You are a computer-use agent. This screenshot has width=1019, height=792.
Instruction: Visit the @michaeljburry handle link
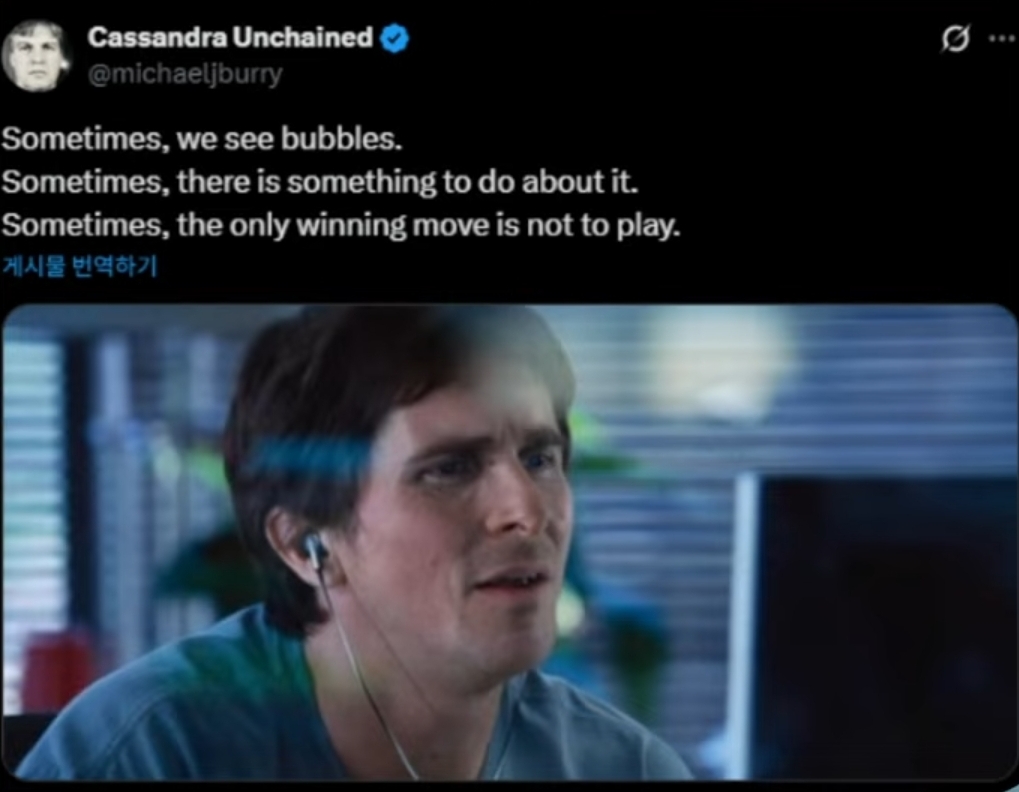(x=185, y=74)
